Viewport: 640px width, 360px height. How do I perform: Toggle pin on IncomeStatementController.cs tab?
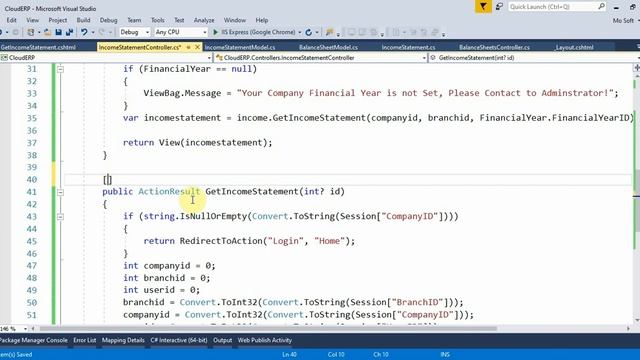pos(189,47)
